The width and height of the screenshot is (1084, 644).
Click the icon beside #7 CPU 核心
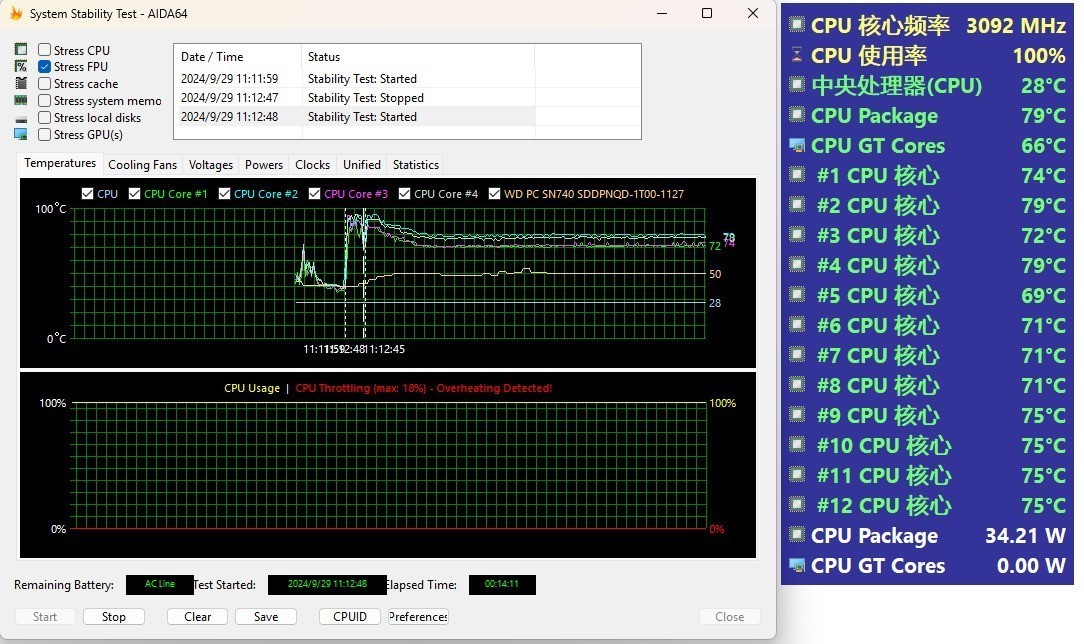point(796,354)
